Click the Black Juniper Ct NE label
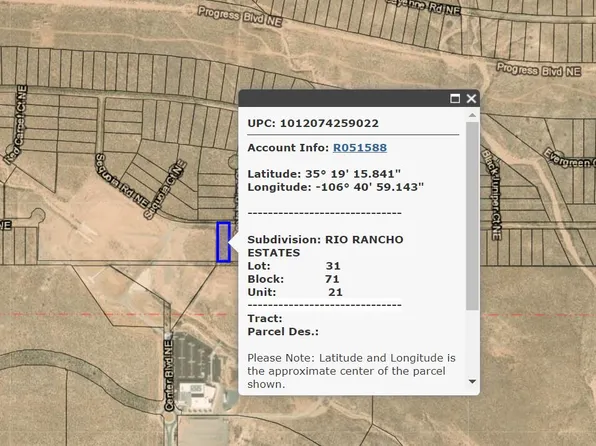This screenshot has width=596, height=446. click(491, 195)
